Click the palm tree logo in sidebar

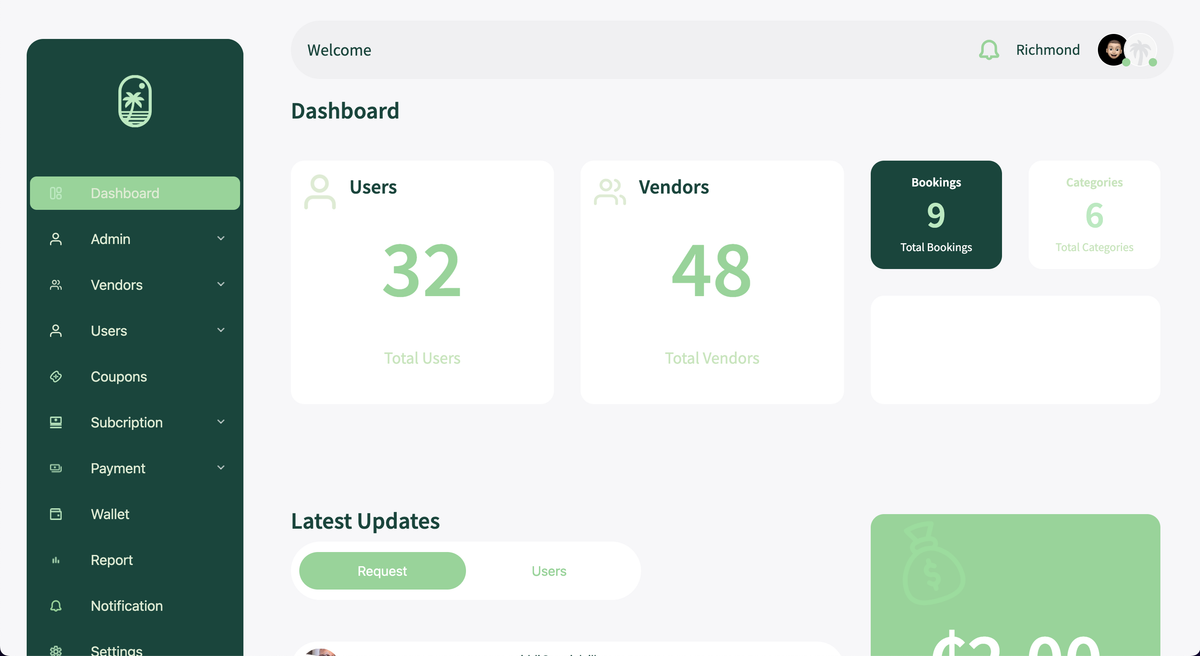pyautogui.click(x=135, y=102)
